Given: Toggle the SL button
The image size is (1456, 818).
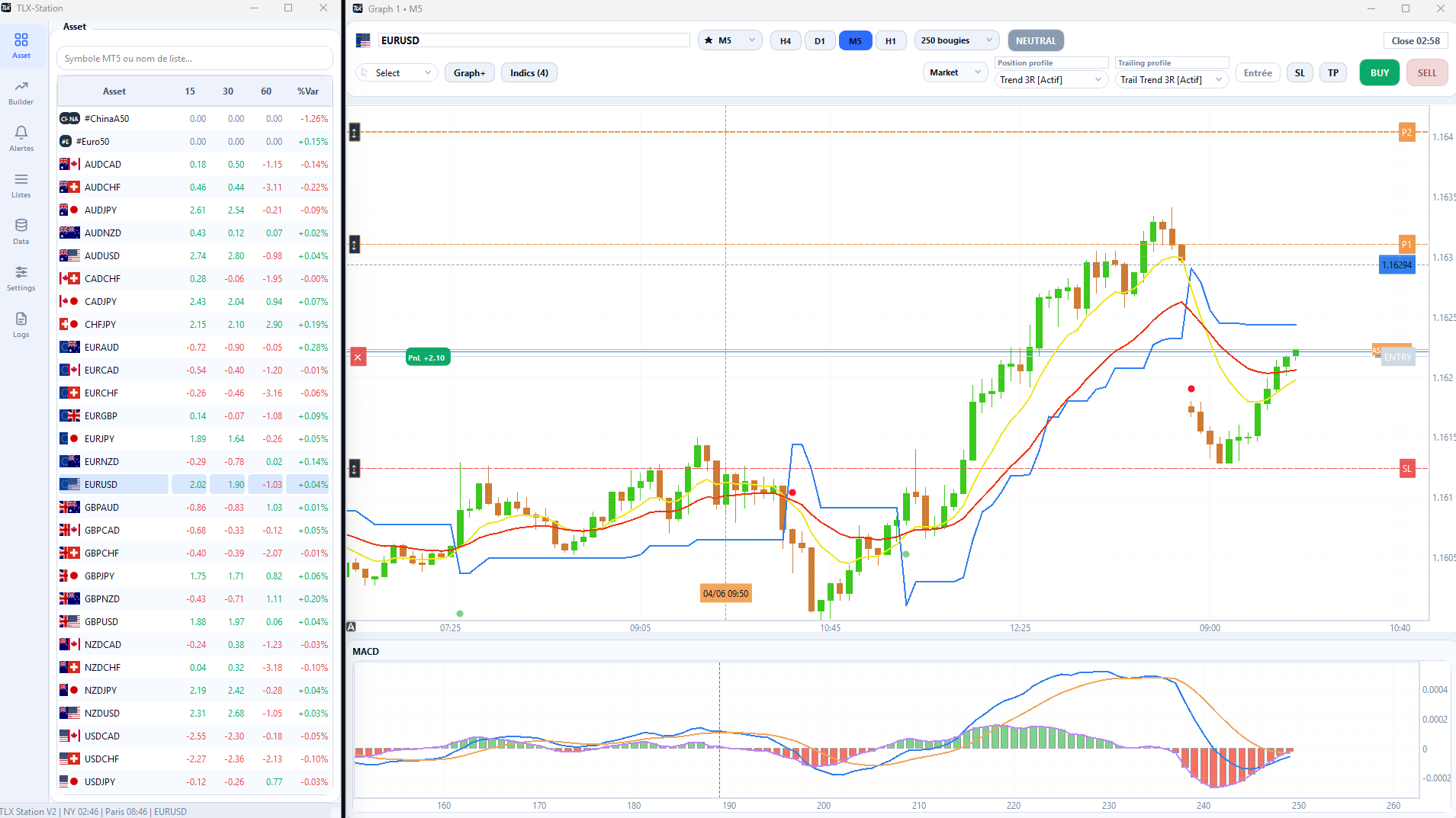Looking at the screenshot, I should [1300, 73].
